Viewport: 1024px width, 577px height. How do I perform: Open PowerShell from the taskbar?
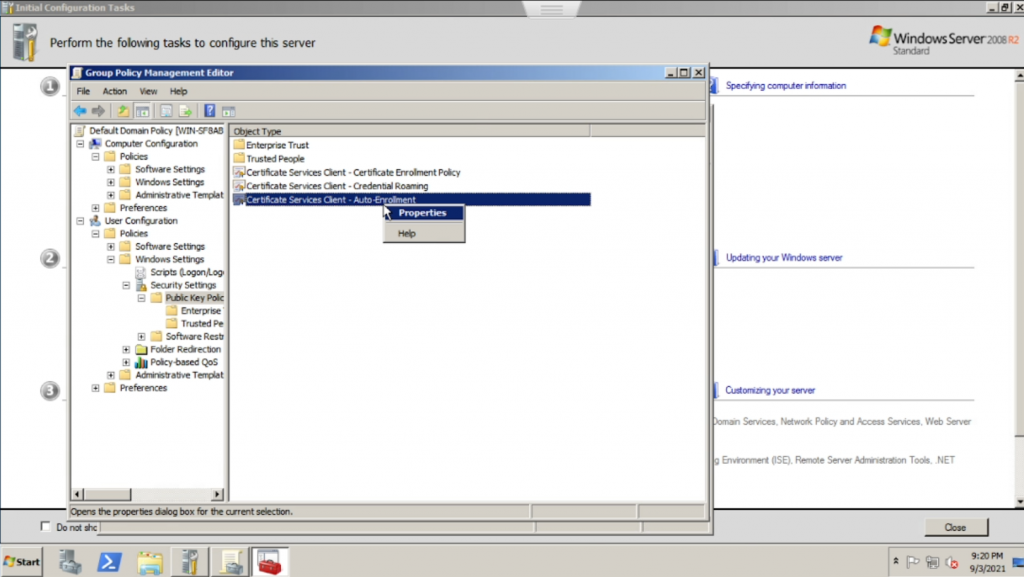109,561
